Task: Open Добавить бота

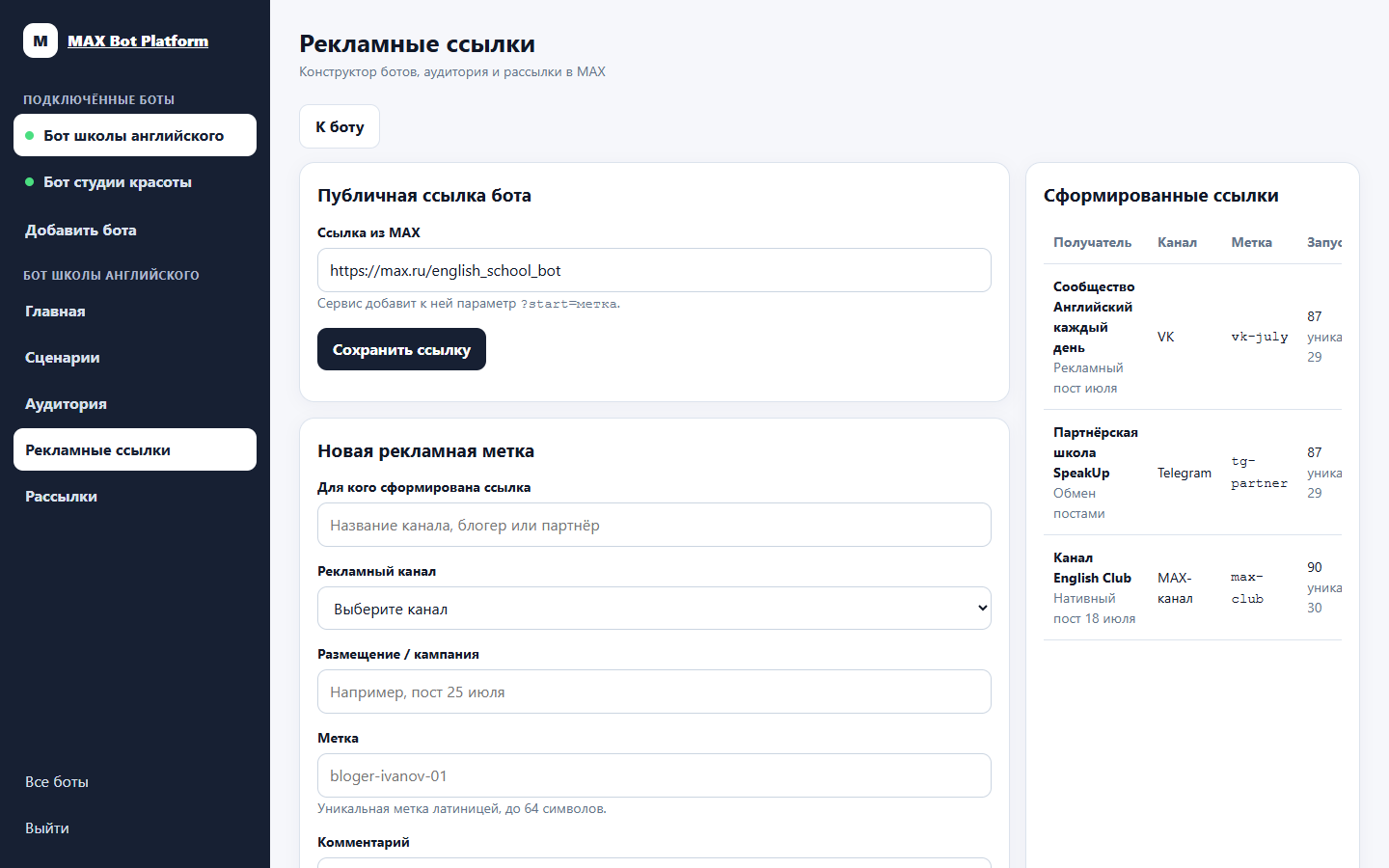Action: [135, 230]
